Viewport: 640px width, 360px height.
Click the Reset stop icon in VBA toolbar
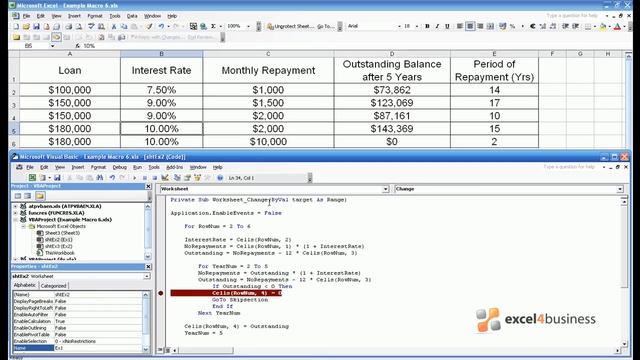pos(154,178)
